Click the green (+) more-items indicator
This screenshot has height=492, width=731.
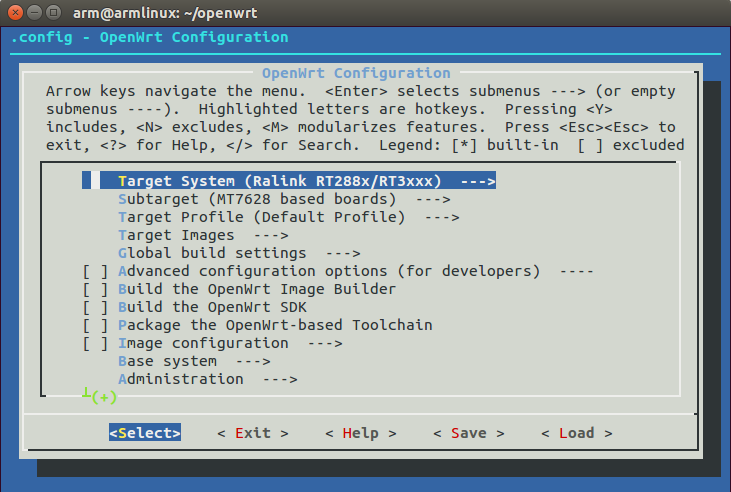pyautogui.click(x=104, y=397)
